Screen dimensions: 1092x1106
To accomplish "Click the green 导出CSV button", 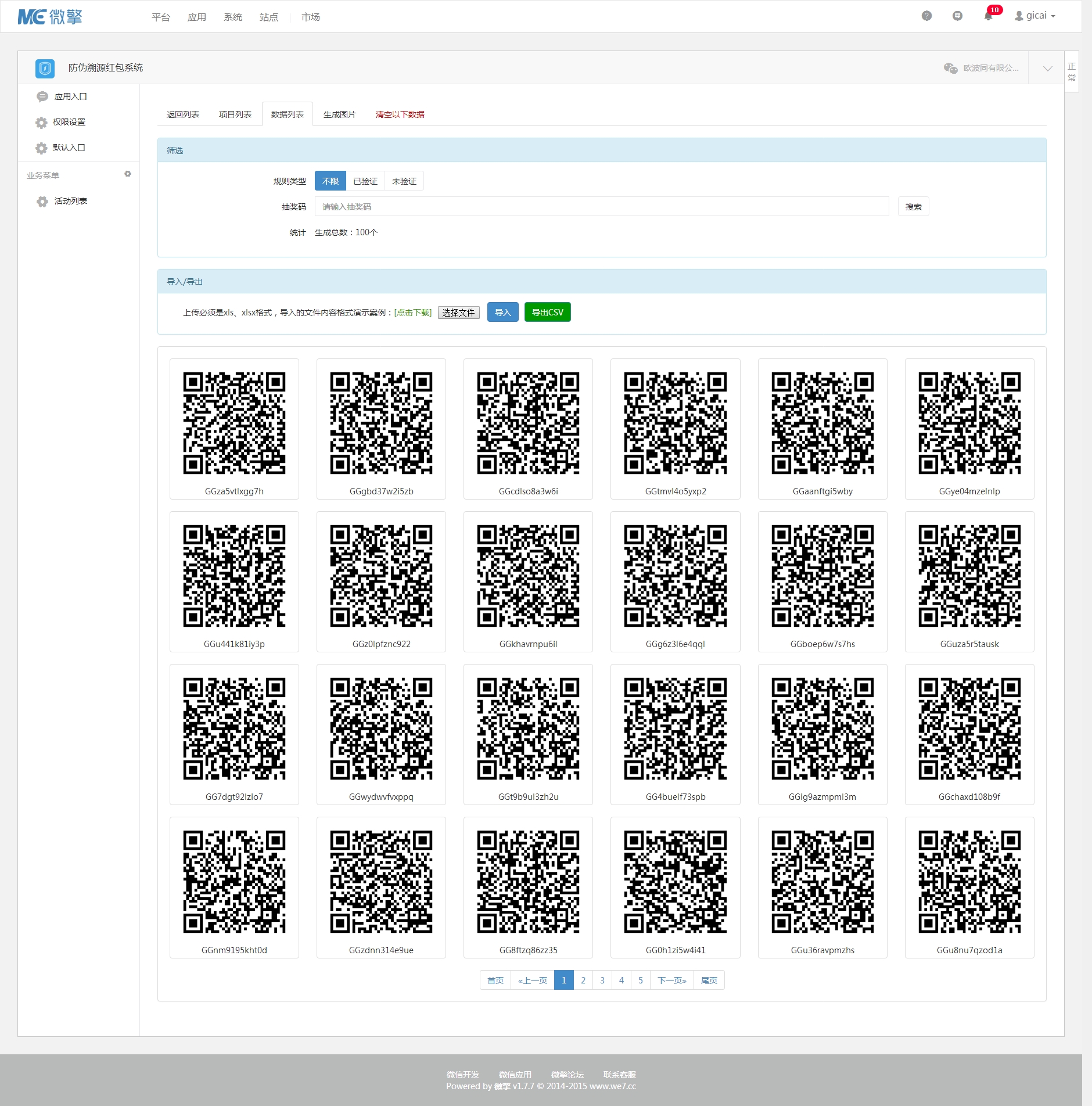I will [x=548, y=313].
